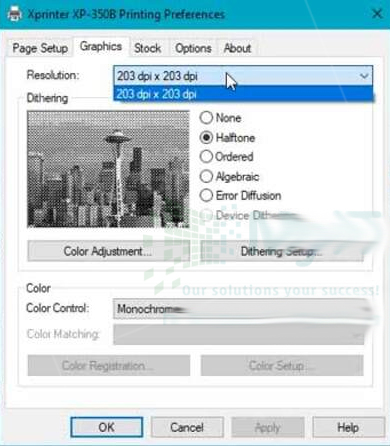Switch to the Page Setup tab

pos(40,48)
